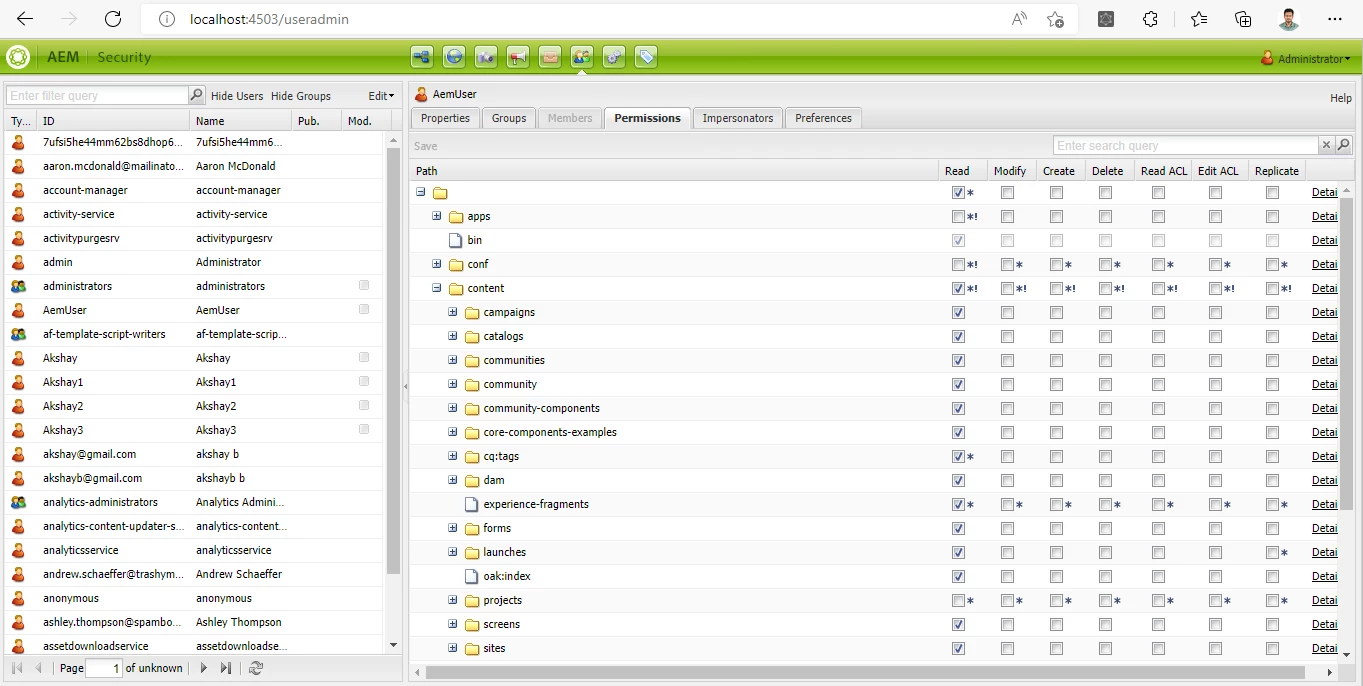
Task: Expand the projects folder
Action: [x=453, y=600]
